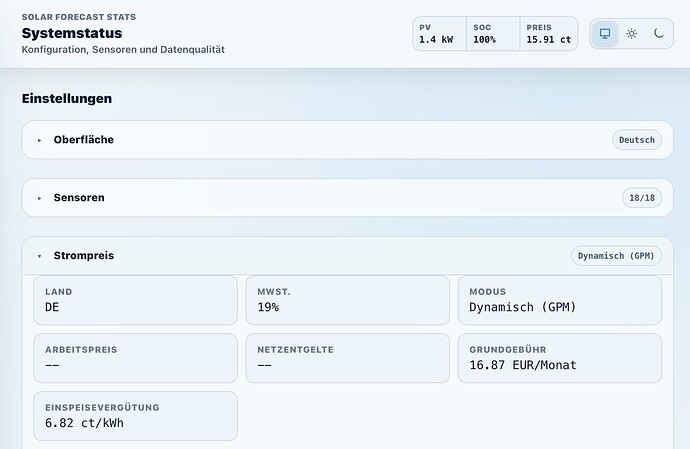Click the Strompreis section title
Screen dimensions: 690x449
click(x=84, y=255)
